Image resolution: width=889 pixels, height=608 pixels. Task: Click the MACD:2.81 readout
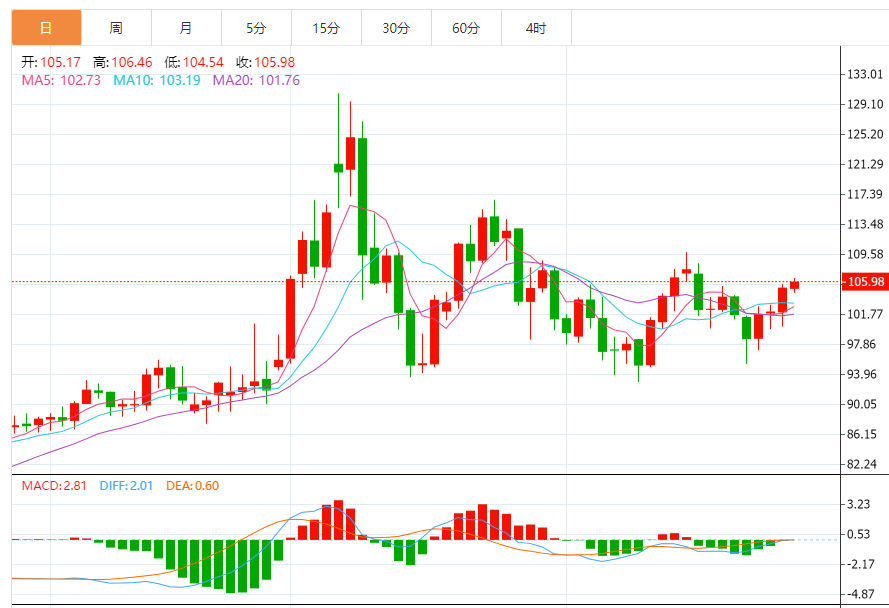[x=54, y=485]
